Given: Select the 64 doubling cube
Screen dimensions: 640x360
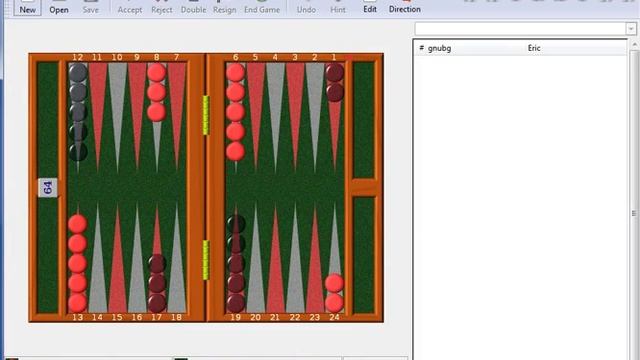Looking at the screenshot, I should [48, 188].
